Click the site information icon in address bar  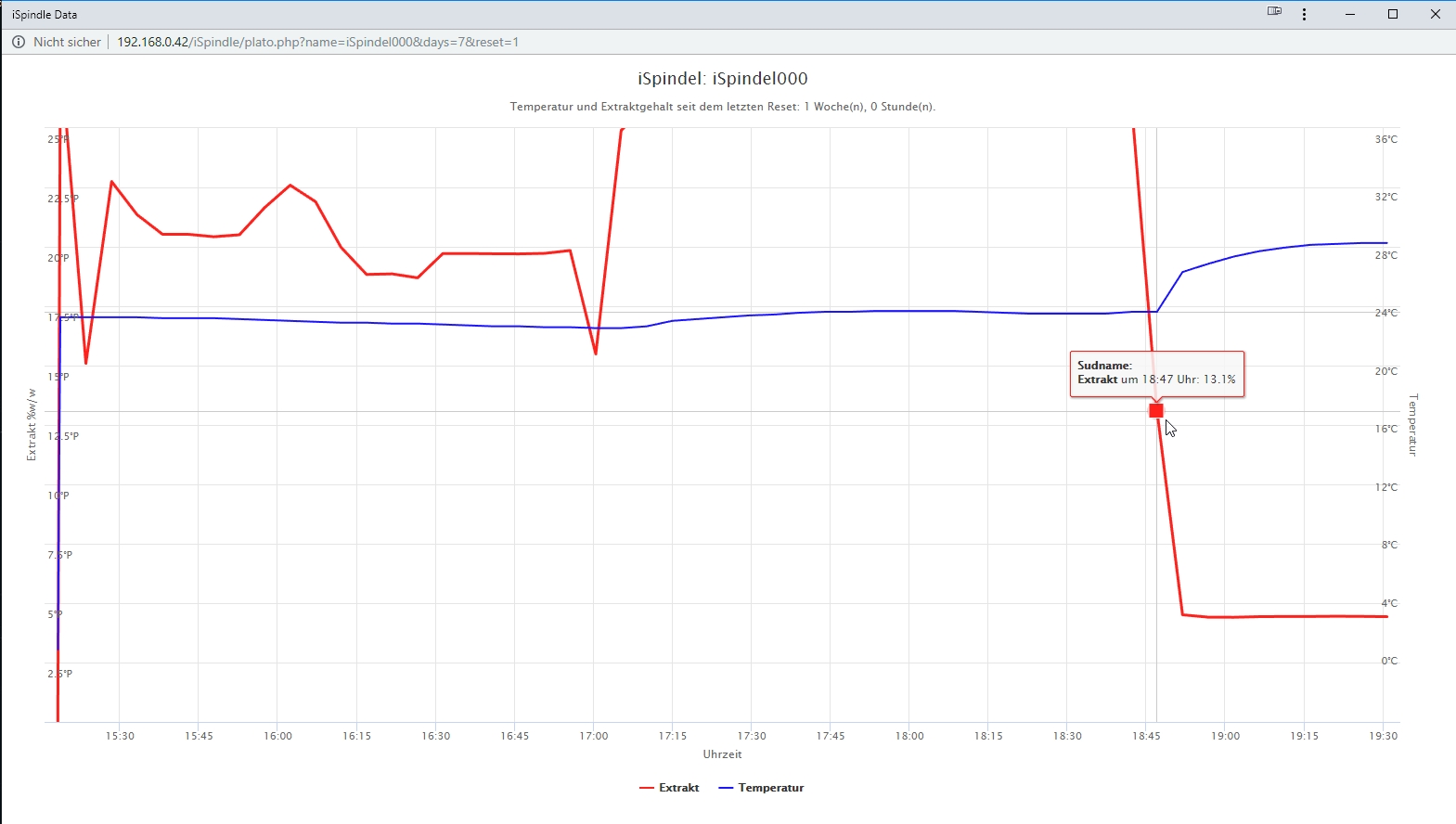tap(18, 42)
